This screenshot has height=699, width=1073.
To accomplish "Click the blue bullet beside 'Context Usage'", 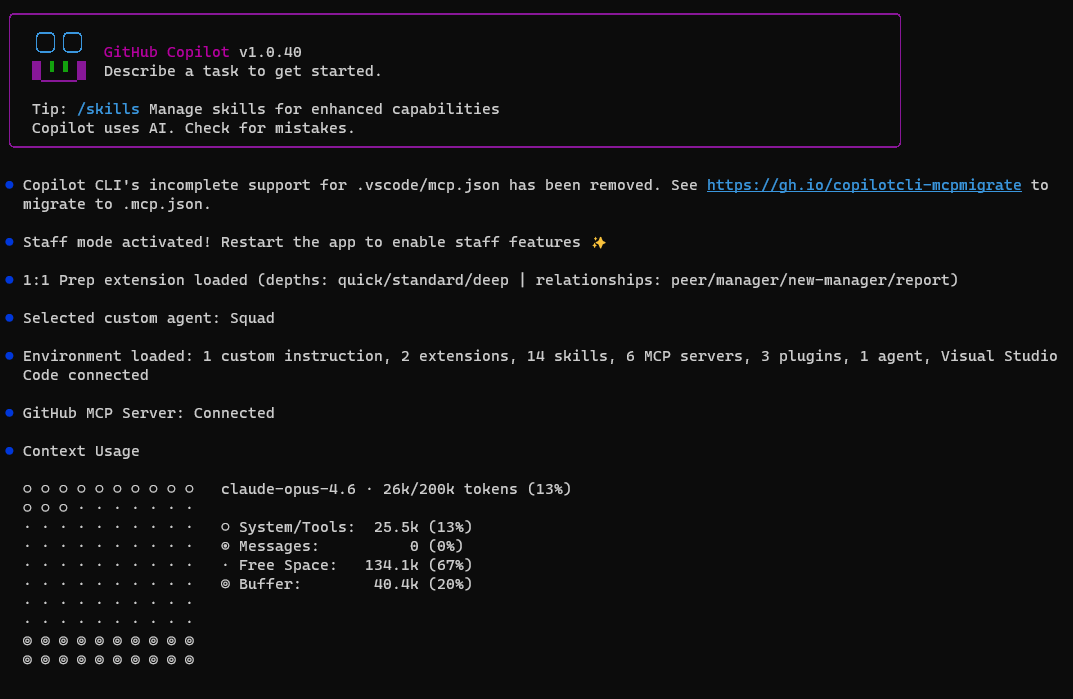I will pyautogui.click(x=10, y=450).
